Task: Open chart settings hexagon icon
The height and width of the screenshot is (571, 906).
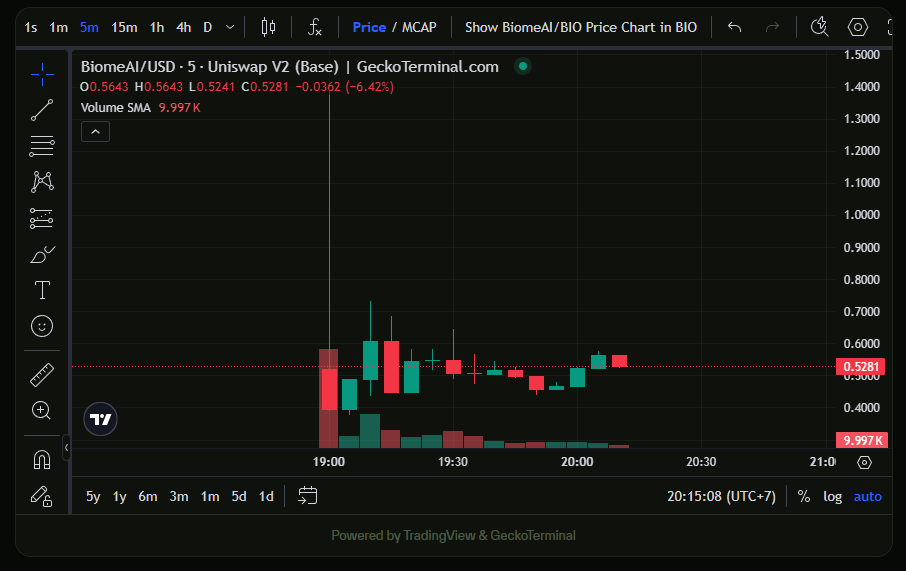Action: 857,27
